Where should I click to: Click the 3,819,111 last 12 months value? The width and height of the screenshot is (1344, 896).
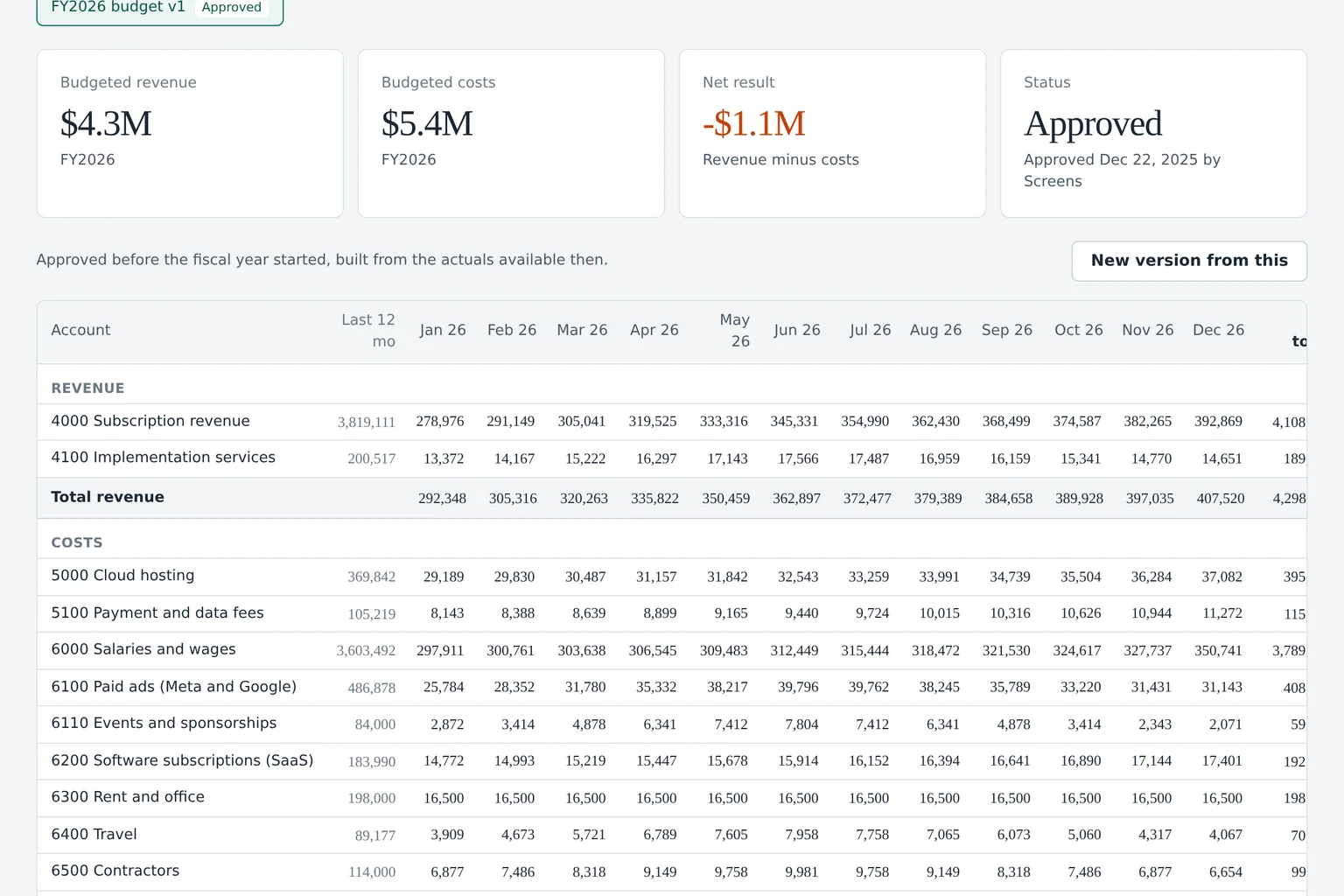click(x=367, y=423)
